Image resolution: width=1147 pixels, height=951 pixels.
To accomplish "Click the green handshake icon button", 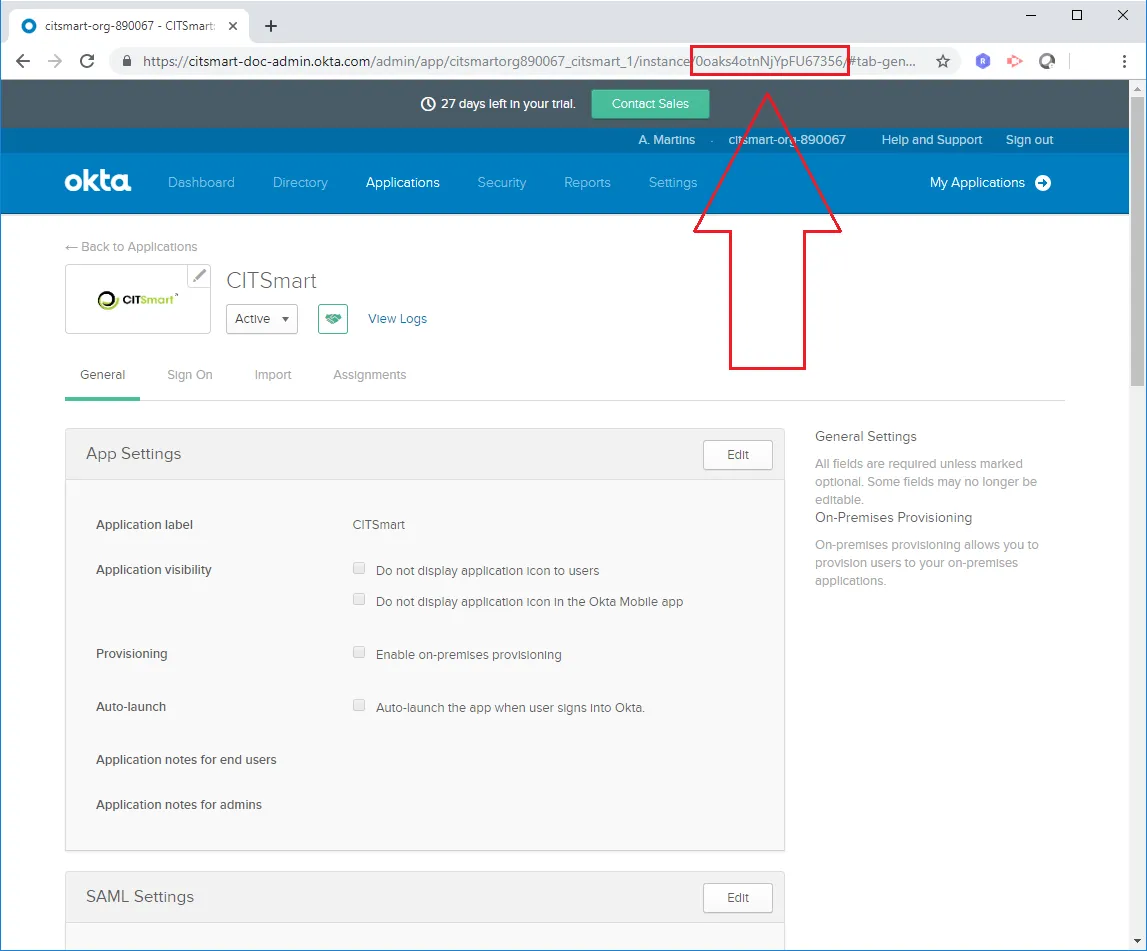I will tap(332, 319).
